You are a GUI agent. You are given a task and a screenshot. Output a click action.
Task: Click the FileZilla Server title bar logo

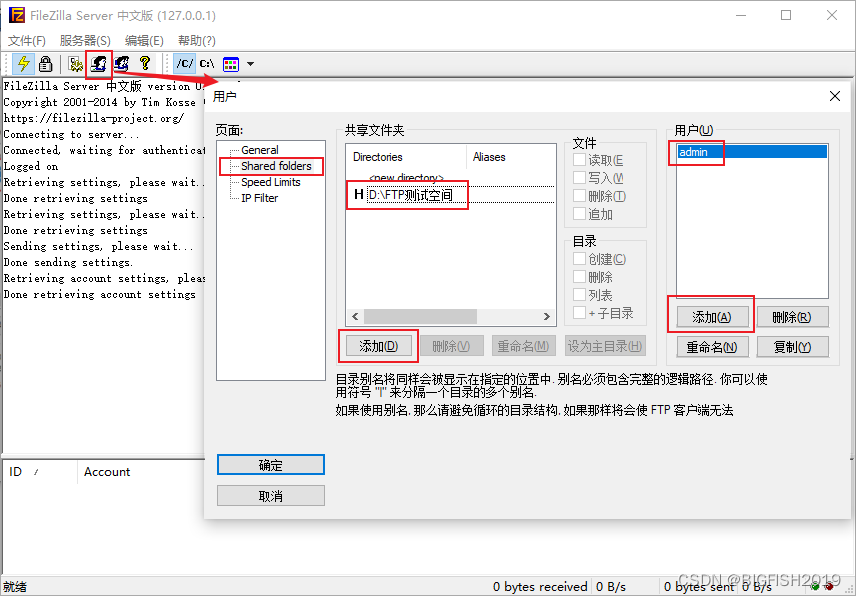[x=16, y=15]
